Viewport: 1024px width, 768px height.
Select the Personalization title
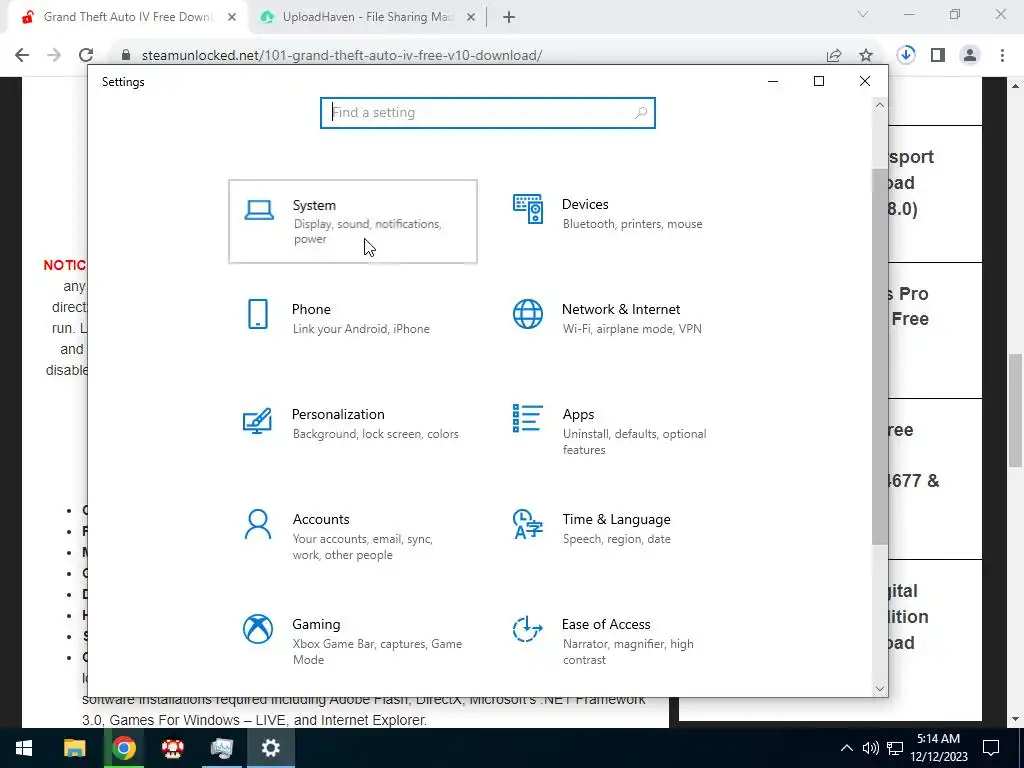[338, 414]
